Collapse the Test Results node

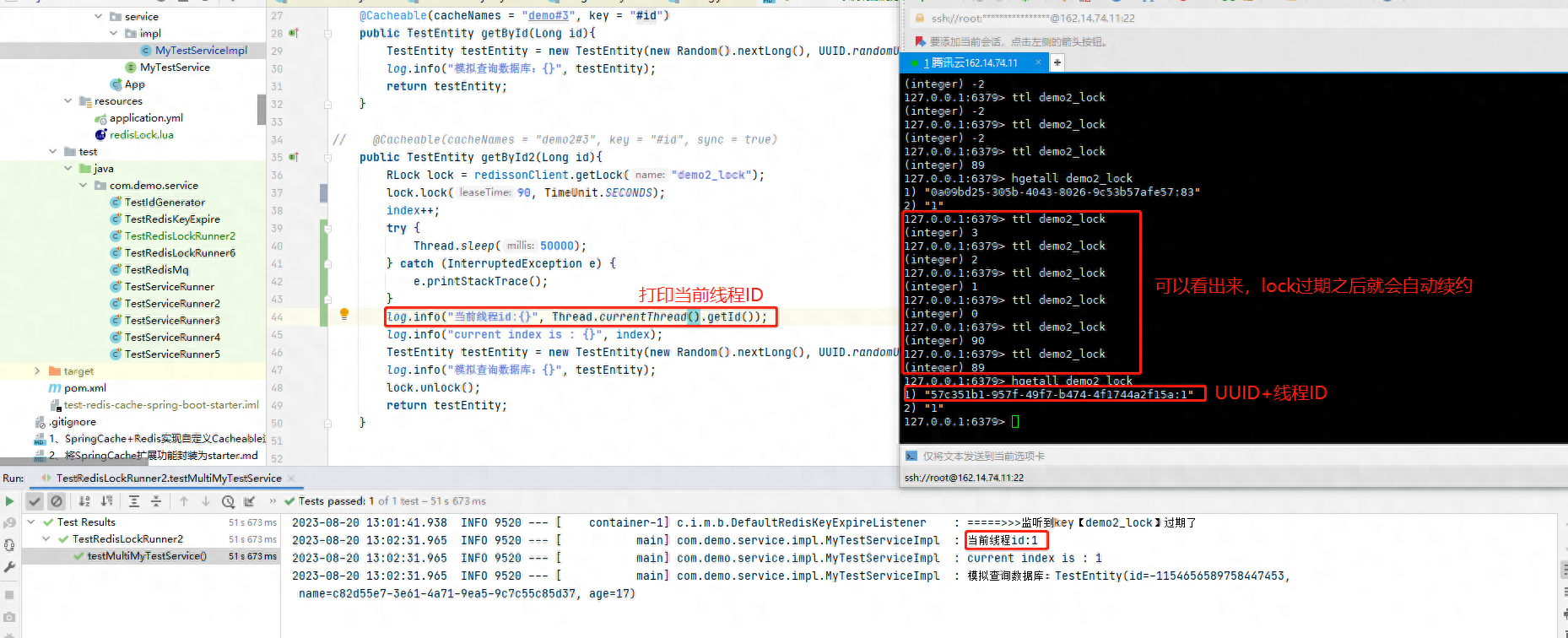pos(31,522)
